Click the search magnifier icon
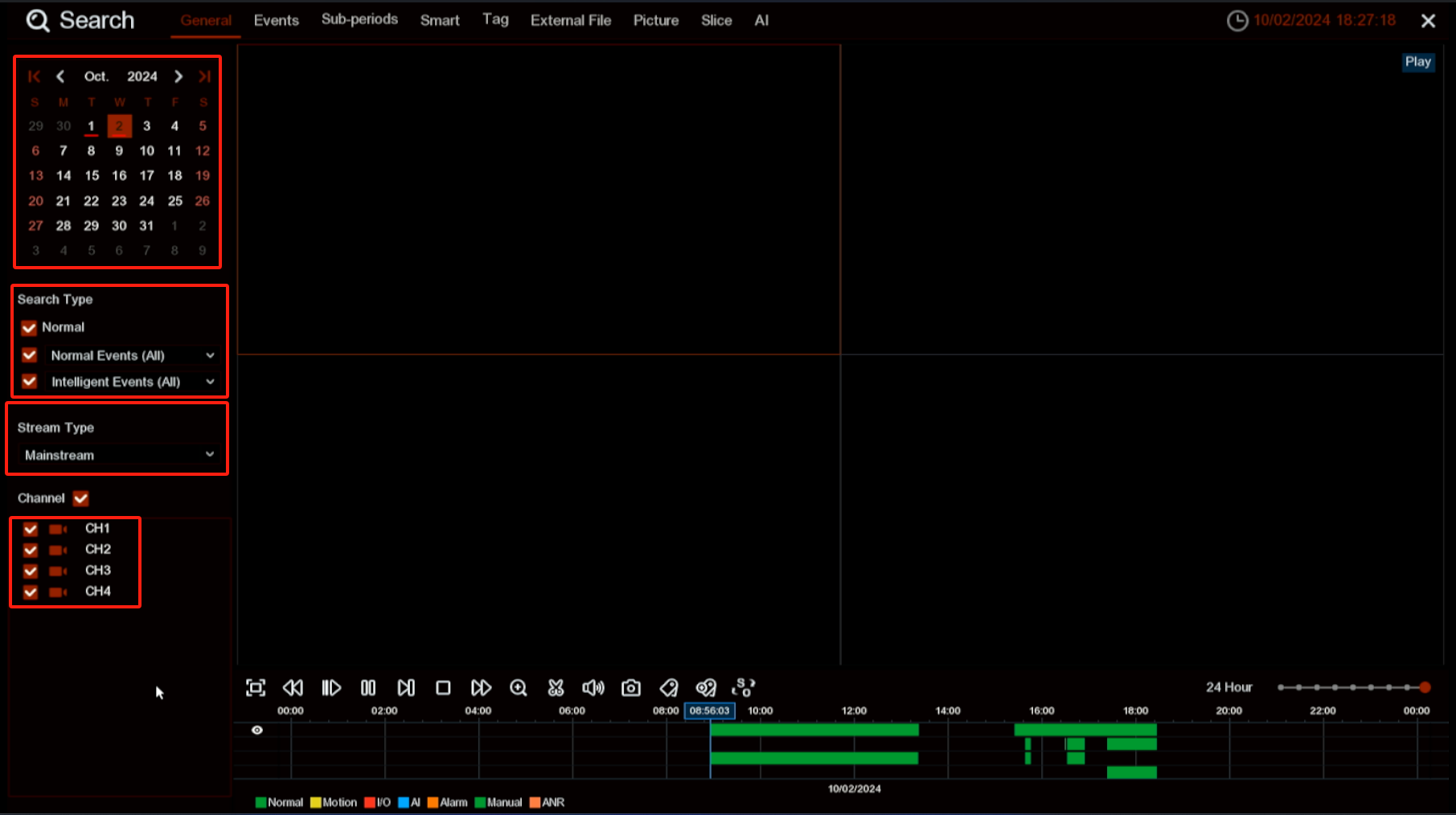The height and width of the screenshot is (815, 1456). click(x=38, y=20)
